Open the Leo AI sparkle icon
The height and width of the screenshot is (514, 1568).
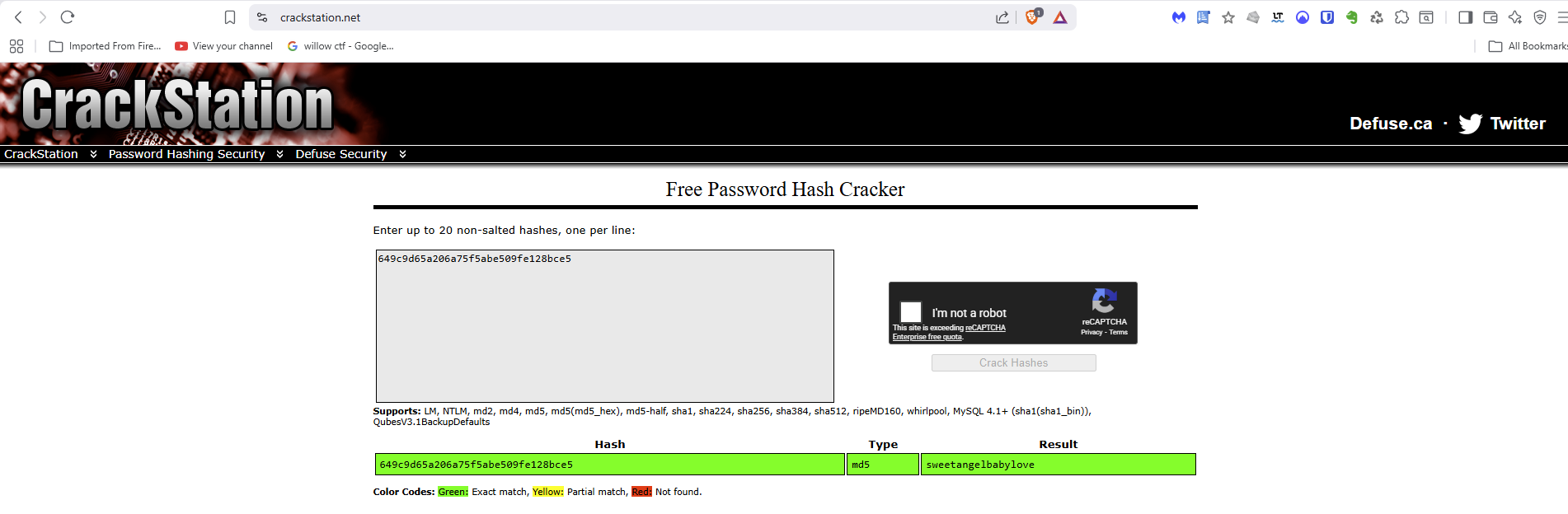coord(1515,17)
